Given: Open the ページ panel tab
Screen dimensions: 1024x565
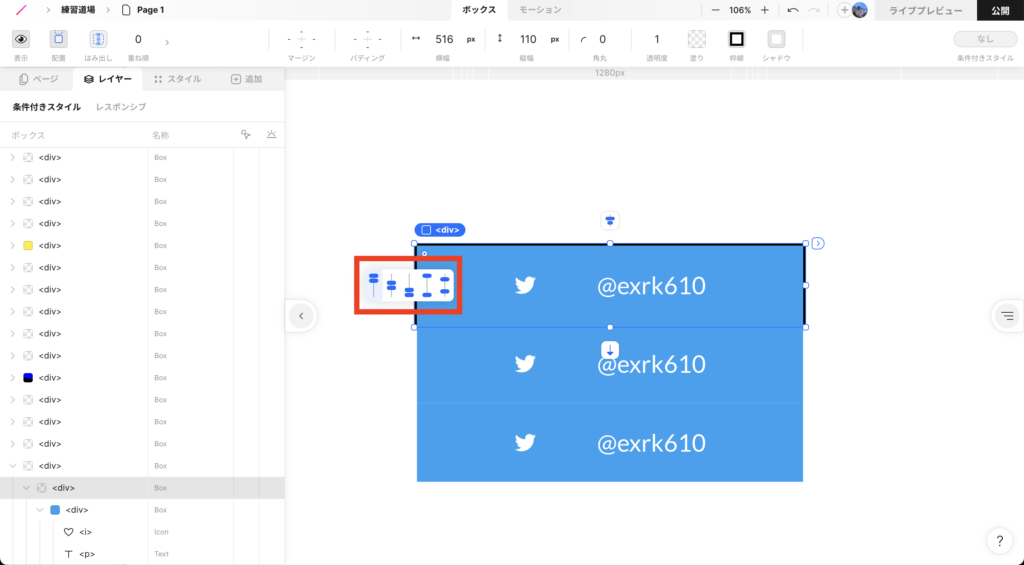Looking at the screenshot, I should tap(39, 79).
